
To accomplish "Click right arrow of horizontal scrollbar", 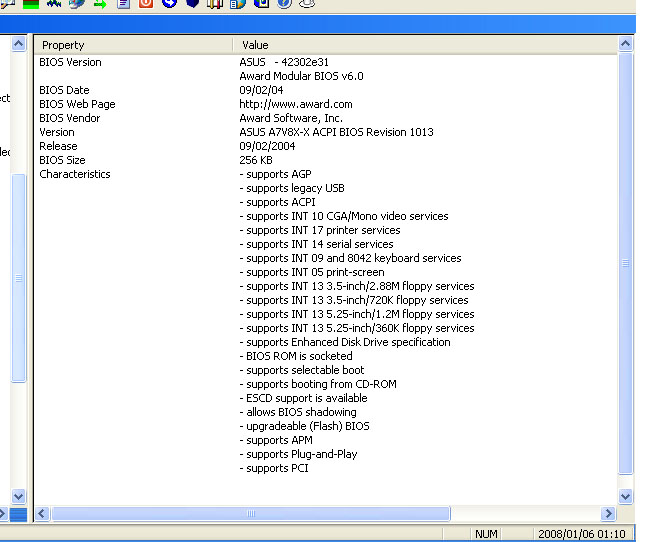I will pos(608,513).
